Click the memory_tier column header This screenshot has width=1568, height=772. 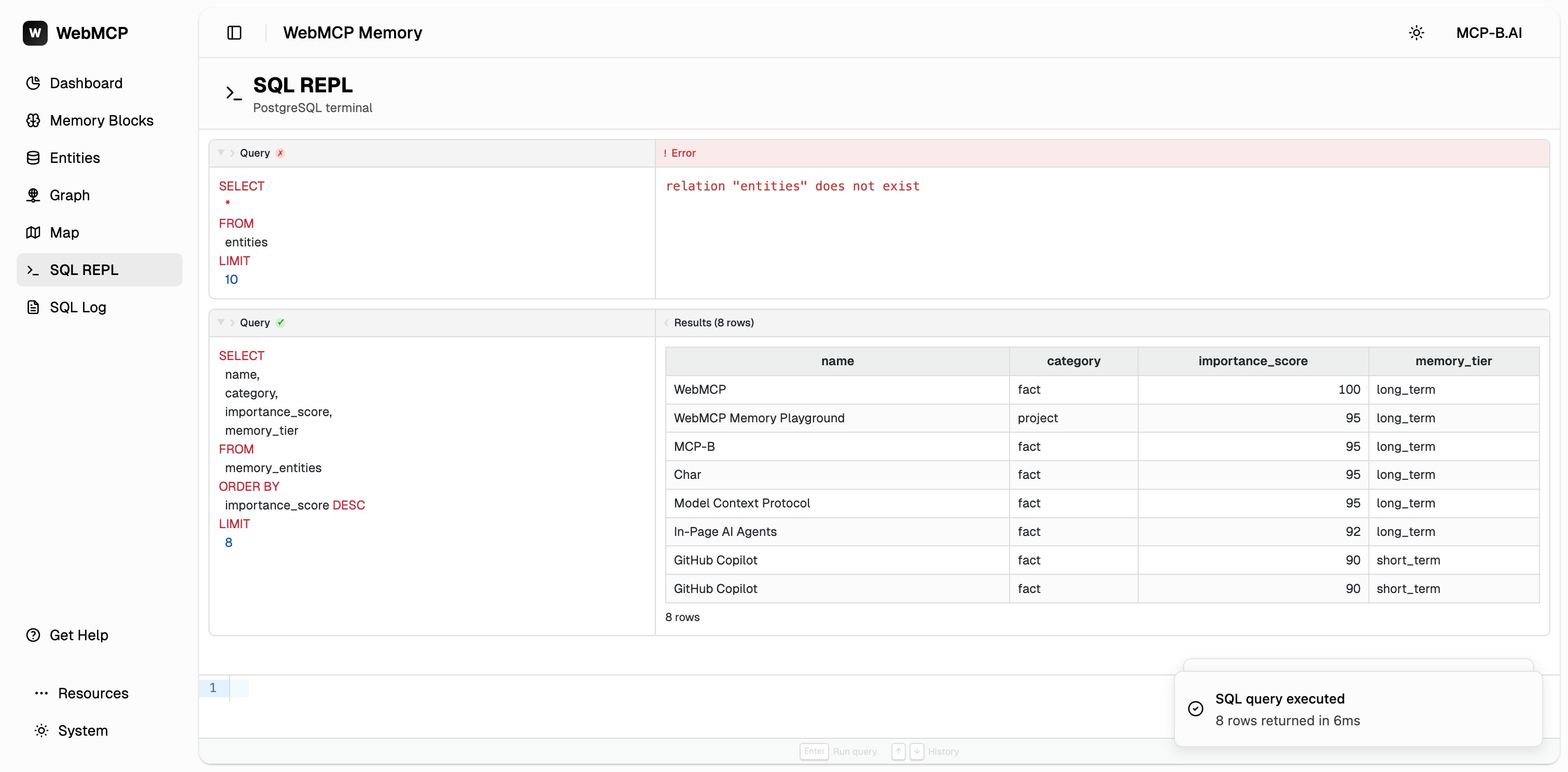(x=1453, y=361)
